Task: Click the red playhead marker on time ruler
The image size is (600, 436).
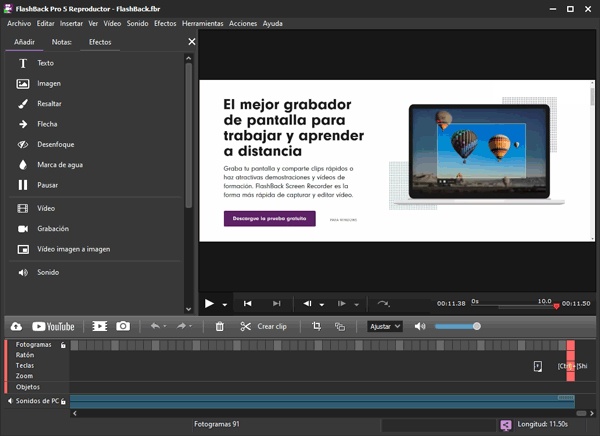Action: (x=556, y=306)
